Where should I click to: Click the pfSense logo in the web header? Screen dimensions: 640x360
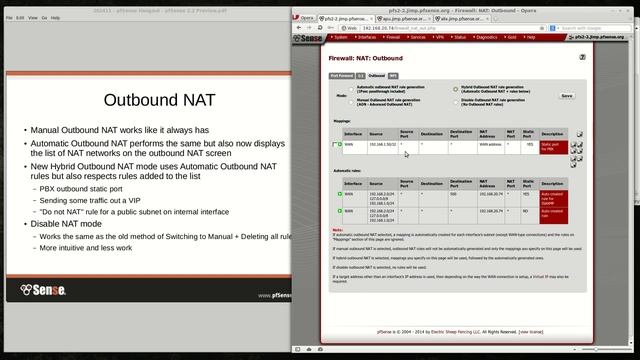pos(308,38)
